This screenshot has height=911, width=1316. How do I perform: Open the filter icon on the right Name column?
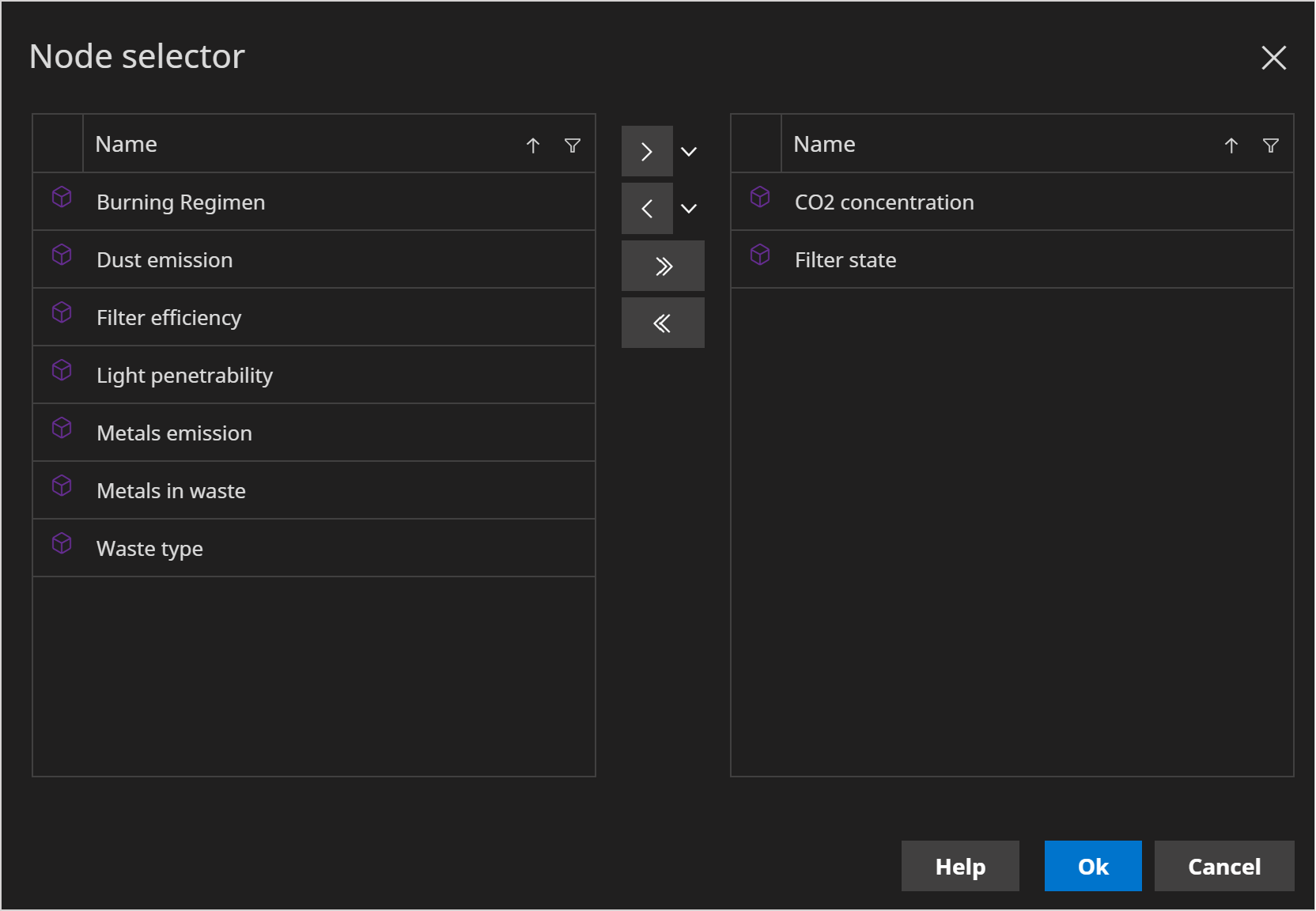(1271, 145)
